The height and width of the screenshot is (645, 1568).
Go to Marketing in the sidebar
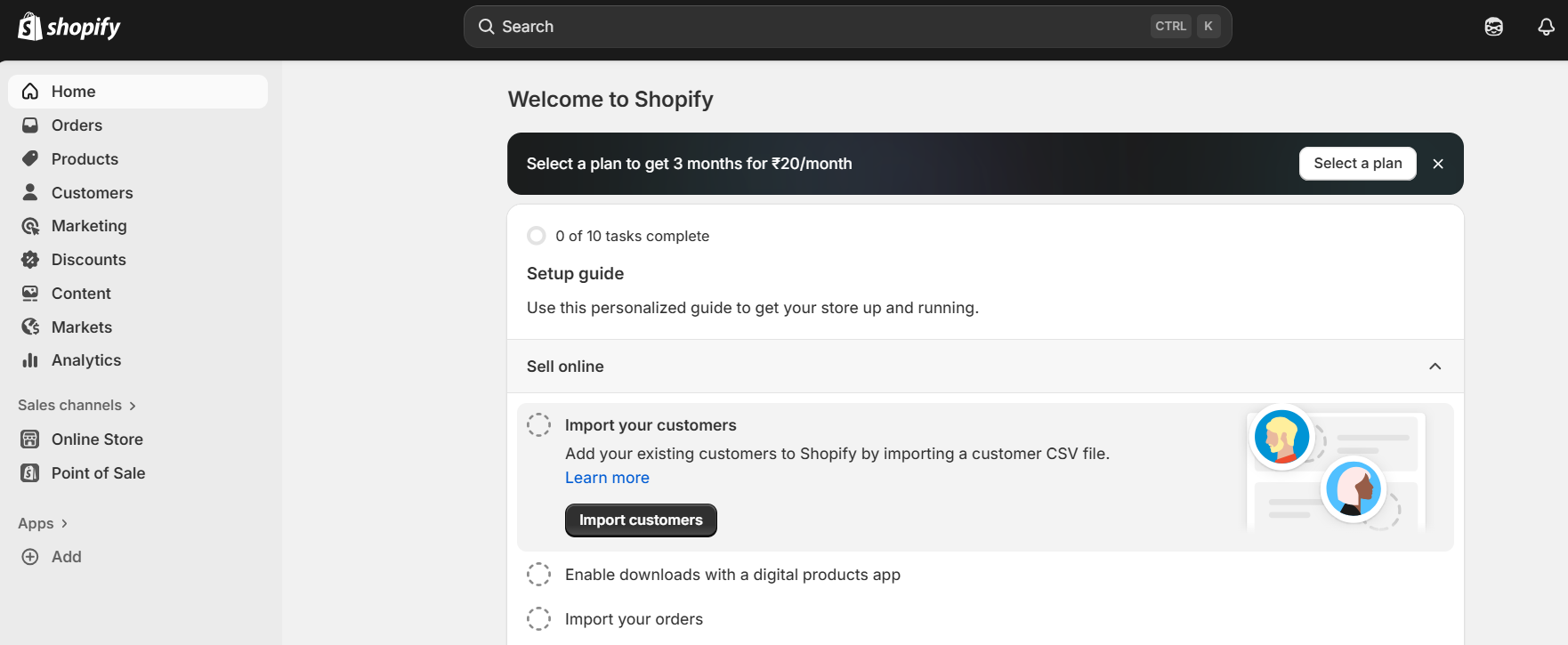click(x=89, y=226)
